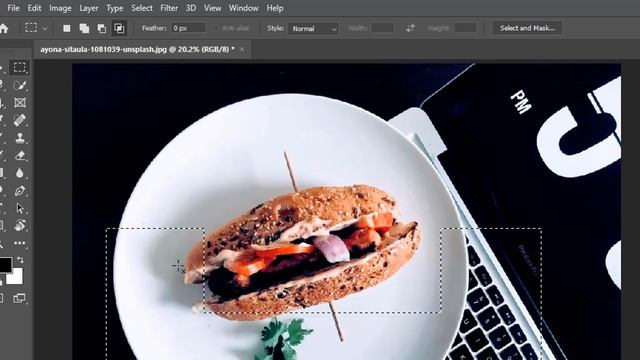Open the View menu
Viewport: 640px width, 360px height.
point(212,8)
